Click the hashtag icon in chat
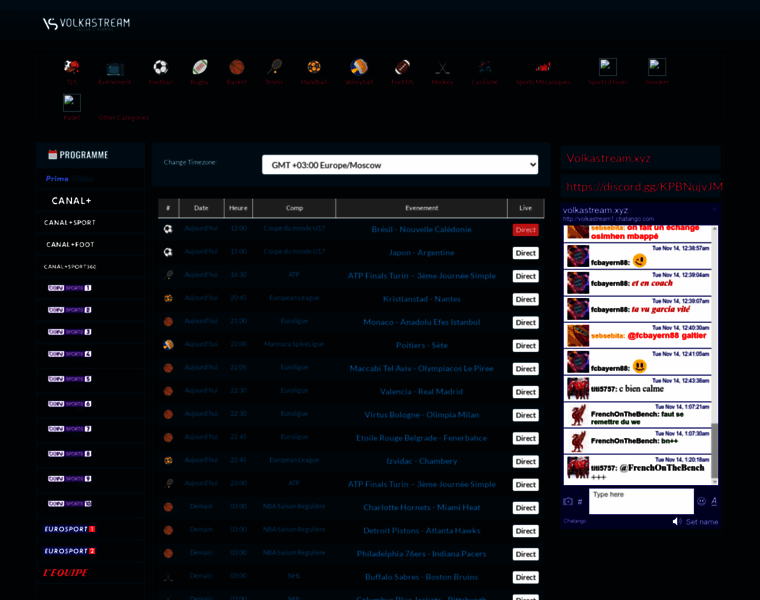 (580, 502)
